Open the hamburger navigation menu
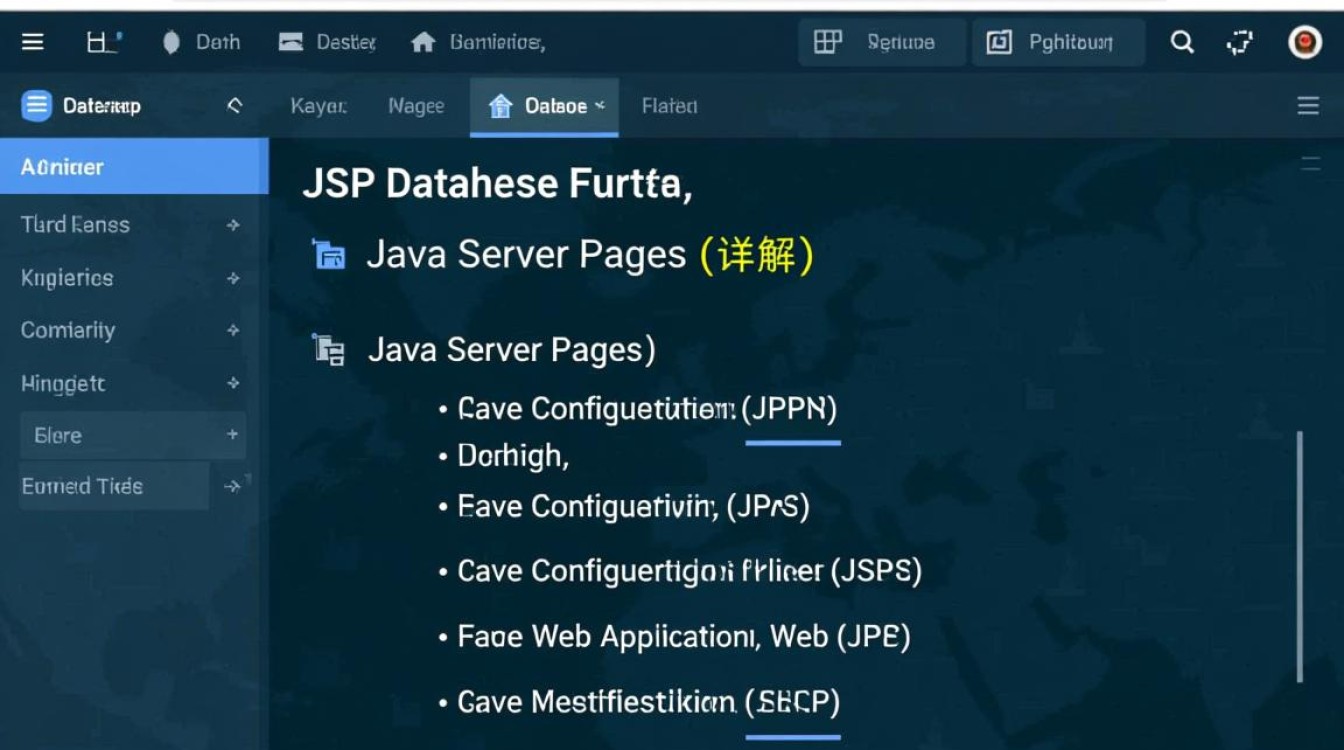Screen dimensions: 1344x750 pos(33,42)
